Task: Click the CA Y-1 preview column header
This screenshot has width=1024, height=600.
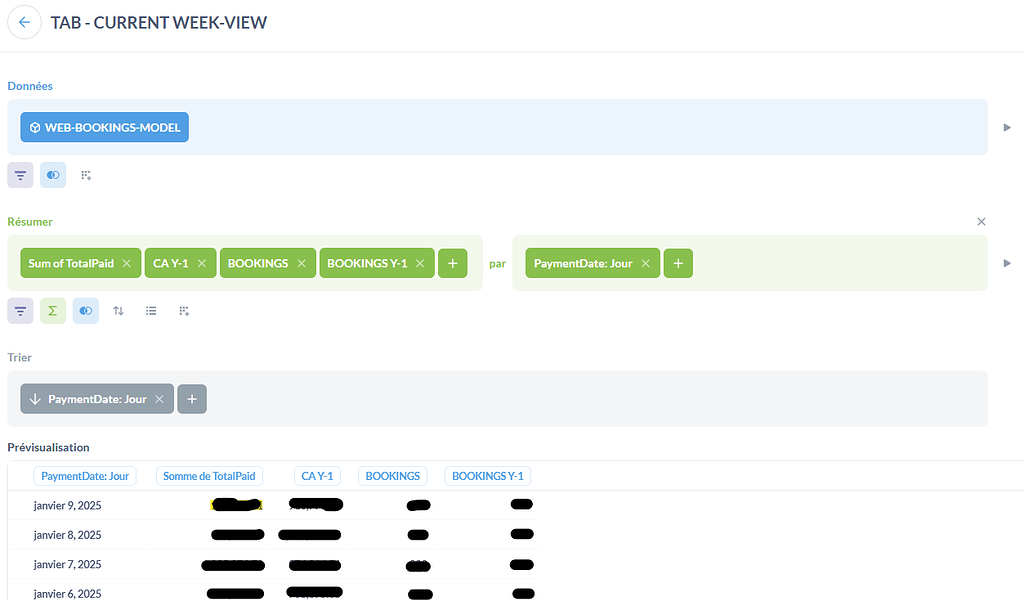Action: click(317, 476)
